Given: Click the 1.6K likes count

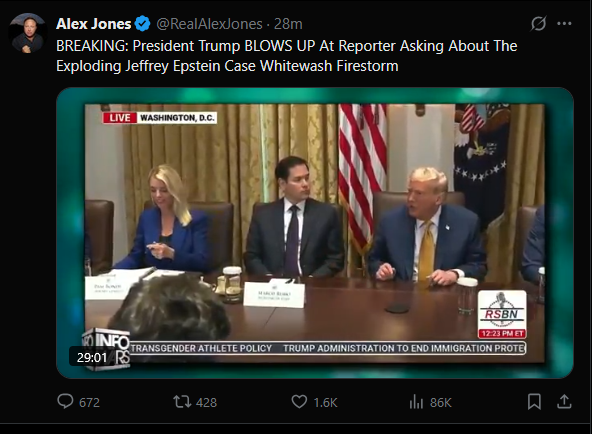Looking at the screenshot, I should tap(325, 403).
